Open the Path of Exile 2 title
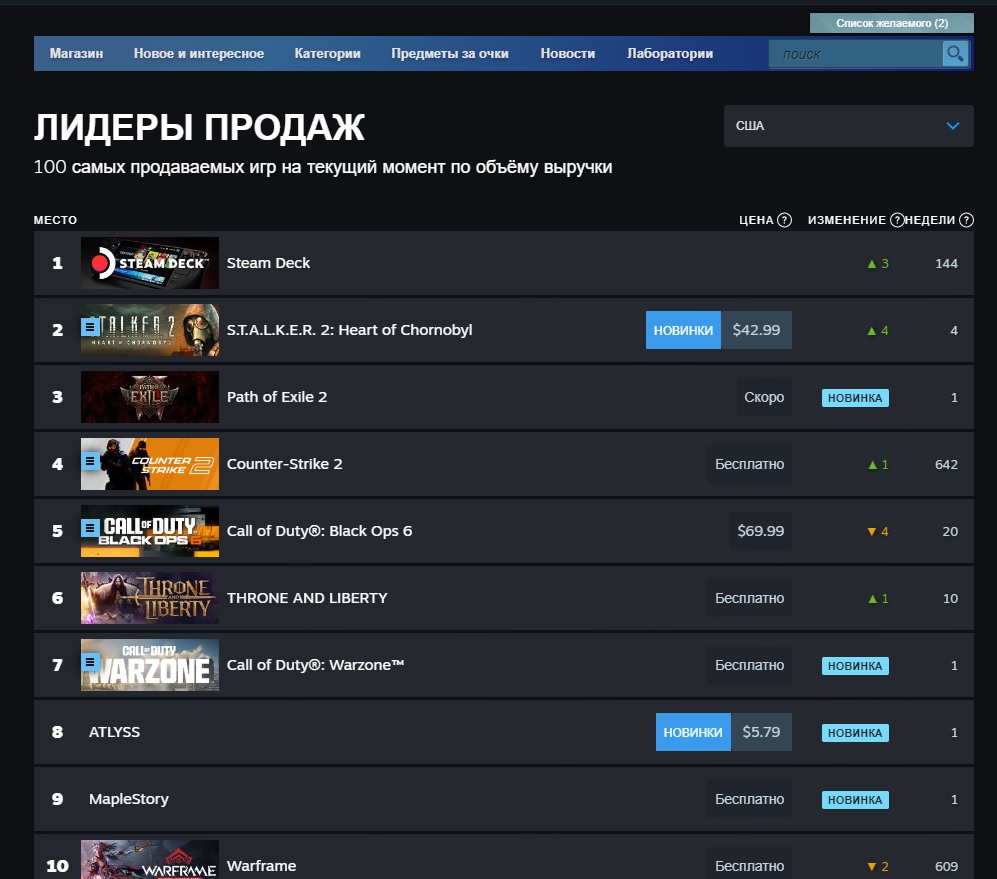The image size is (997, 879). point(277,397)
